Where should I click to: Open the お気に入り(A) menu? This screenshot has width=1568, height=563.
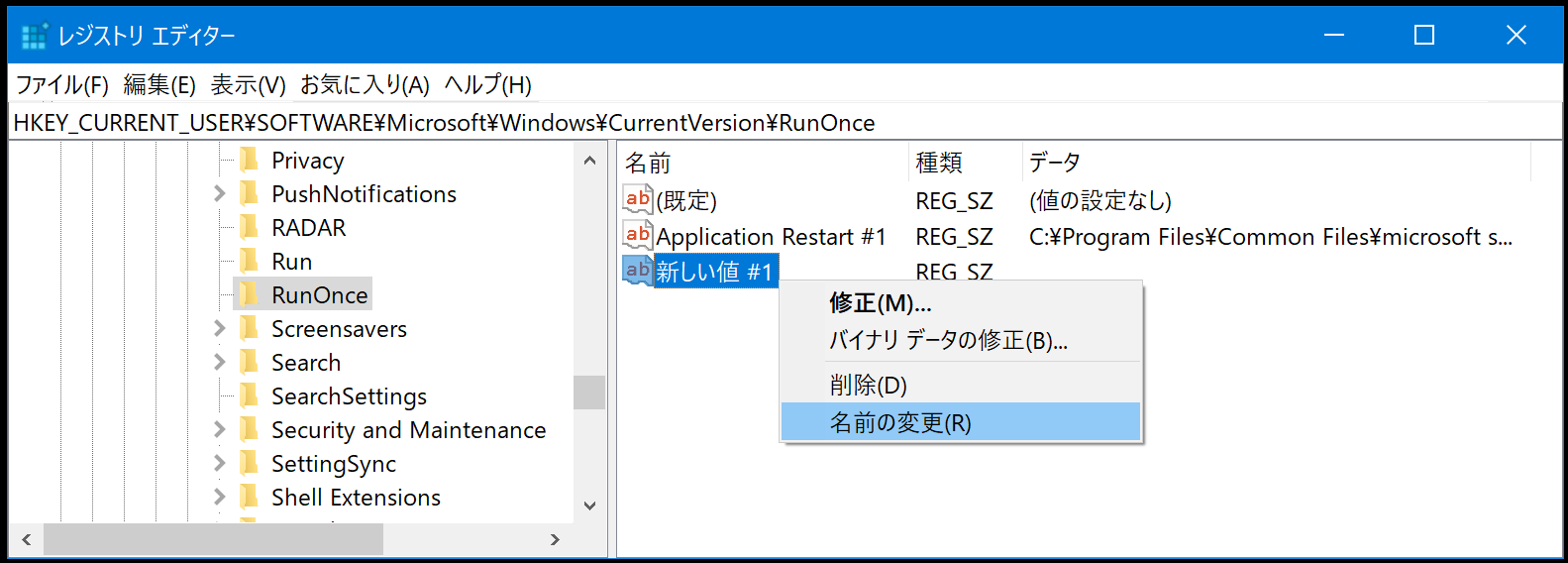click(366, 85)
